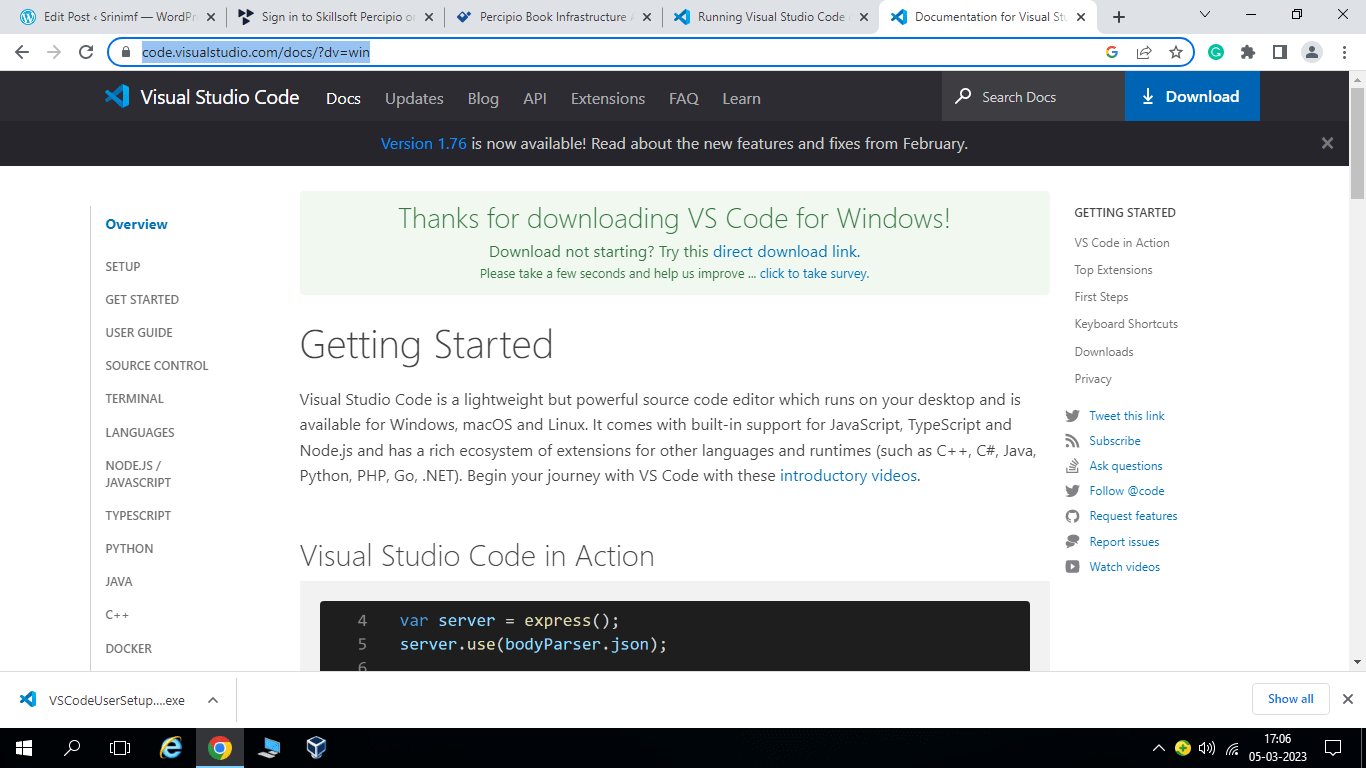Open Extensions in top navigation
1366x768 pixels.
(x=608, y=98)
